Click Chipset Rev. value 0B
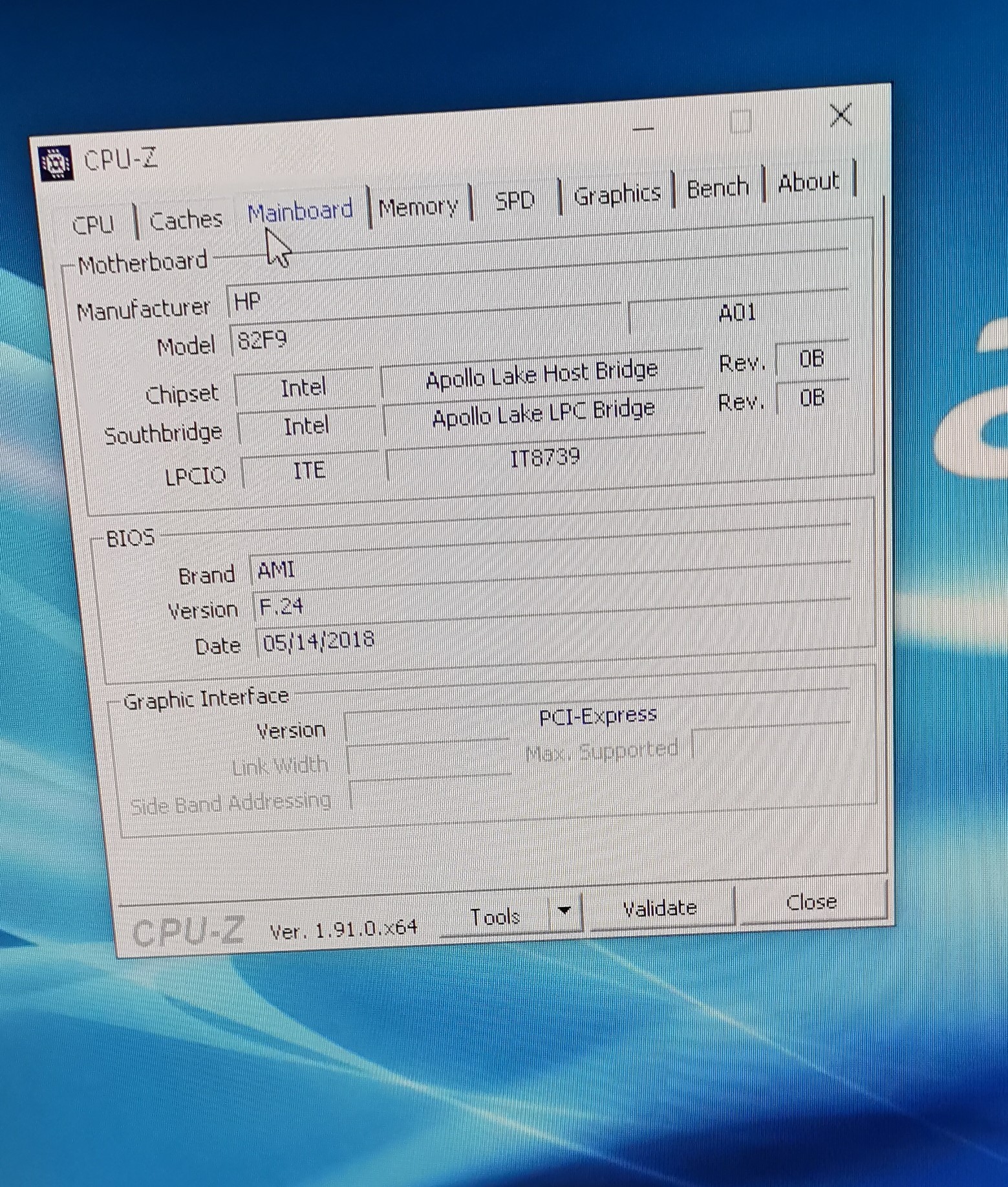1008x1187 pixels. (x=811, y=359)
